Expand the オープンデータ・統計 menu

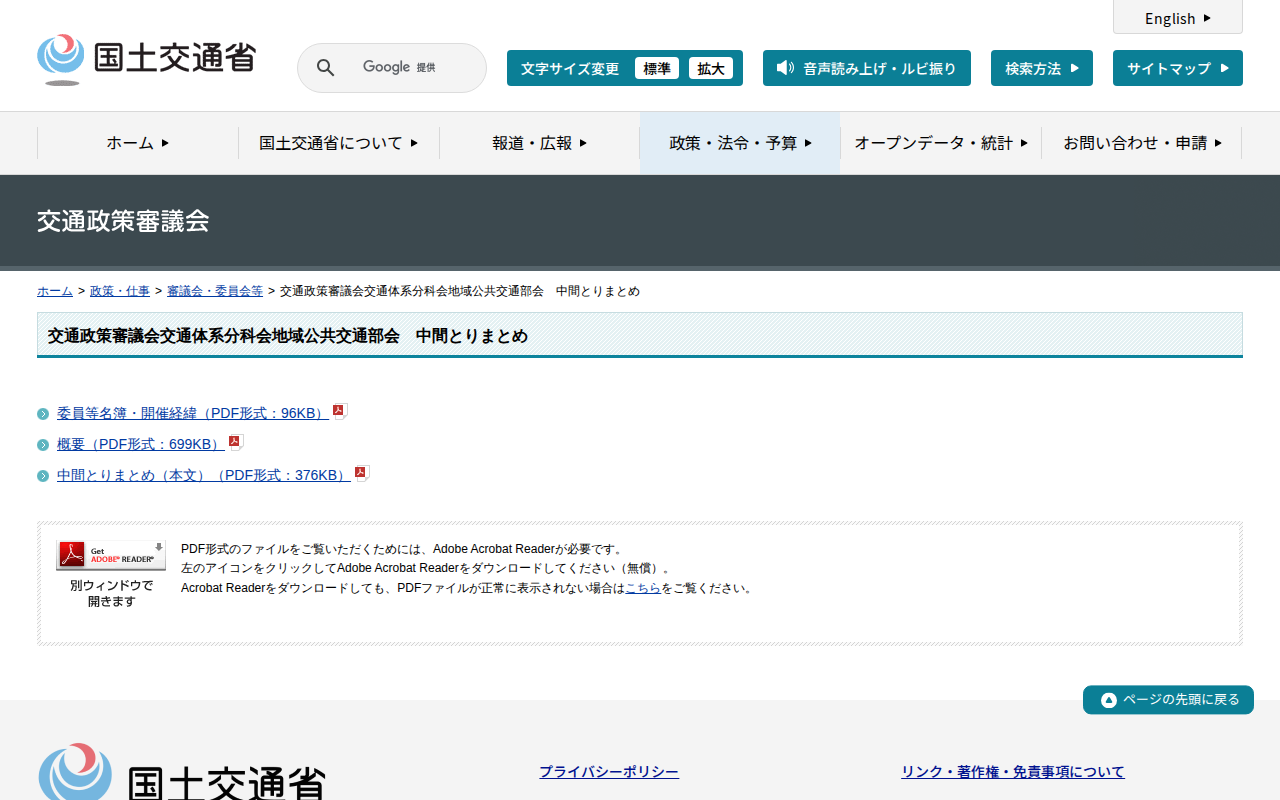coord(940,143)
